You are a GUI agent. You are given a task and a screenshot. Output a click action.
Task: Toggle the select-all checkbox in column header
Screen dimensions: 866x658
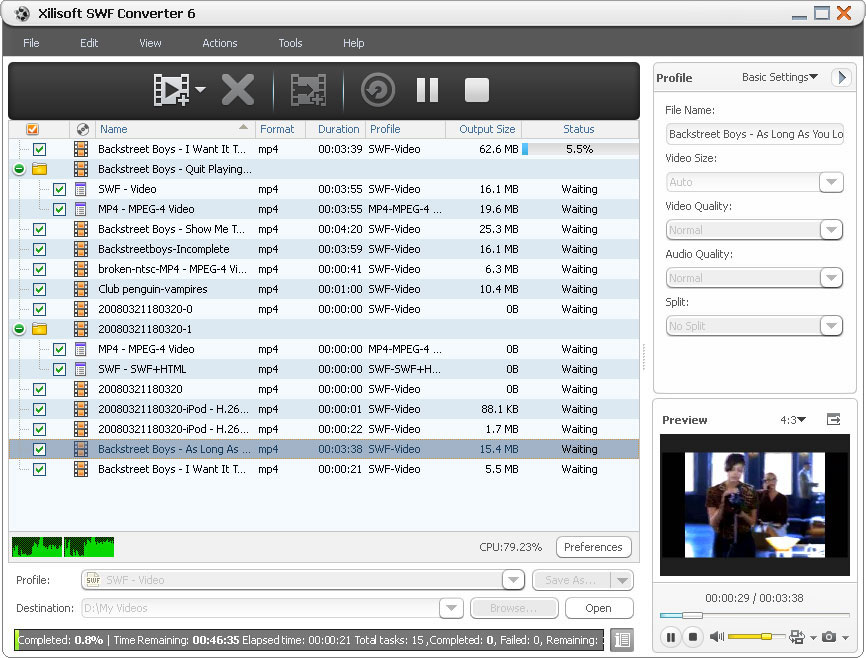(x=30, y=129)
